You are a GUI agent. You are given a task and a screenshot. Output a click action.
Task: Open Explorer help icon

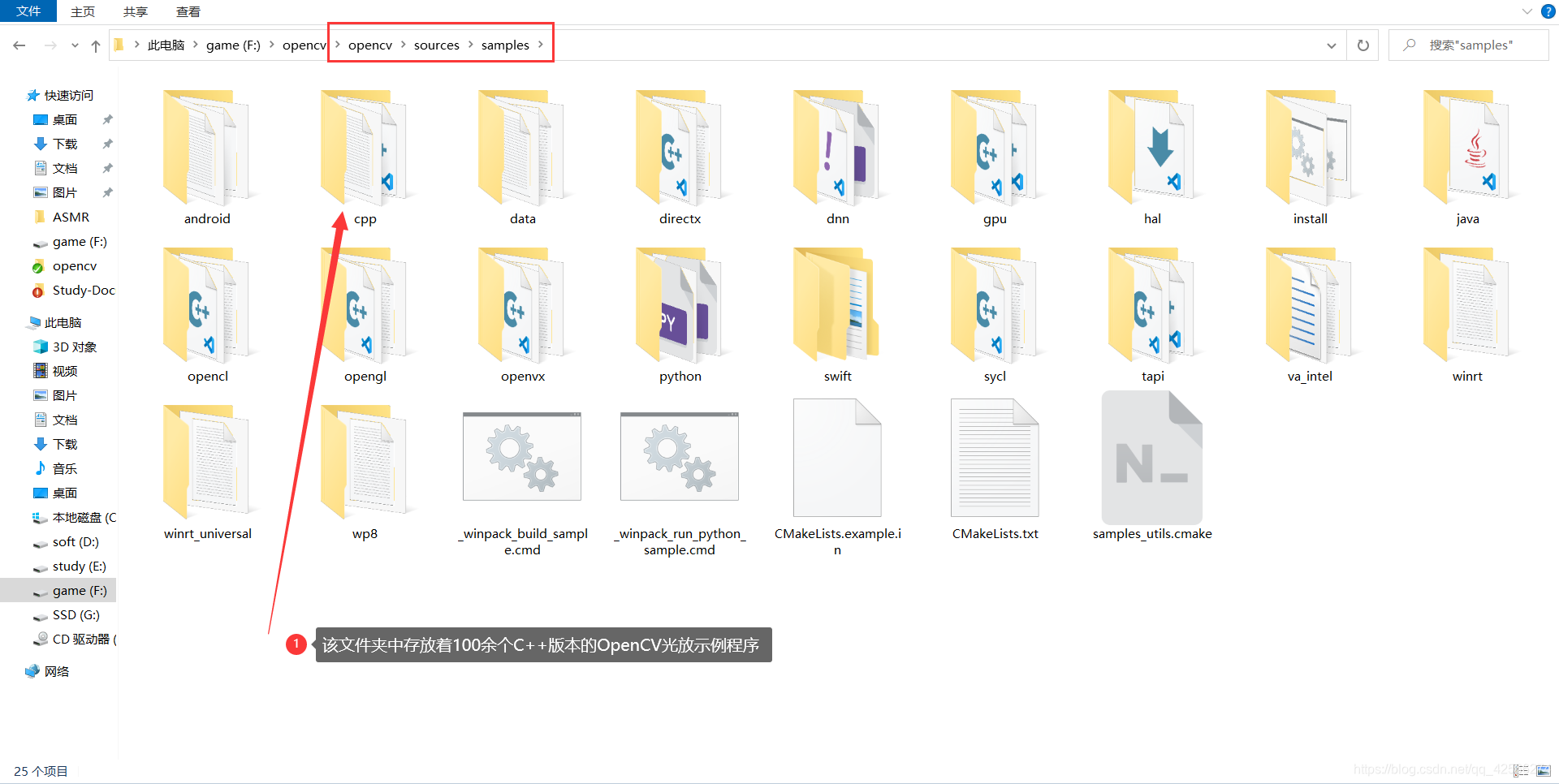(x=1548, y=11)
